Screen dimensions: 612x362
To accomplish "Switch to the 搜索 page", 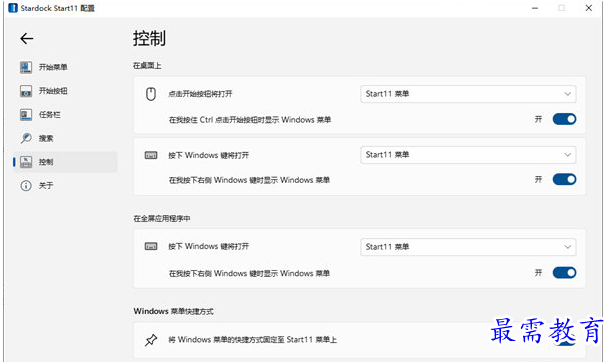I will tap(65, 138).
